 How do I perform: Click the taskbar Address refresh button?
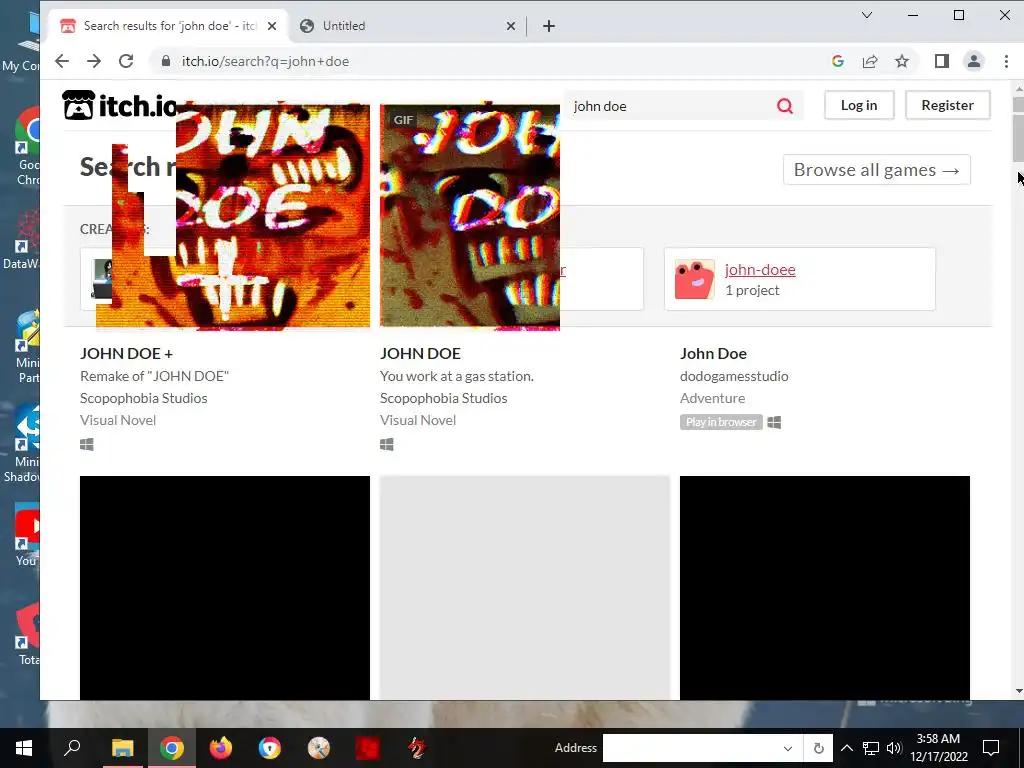818,748
